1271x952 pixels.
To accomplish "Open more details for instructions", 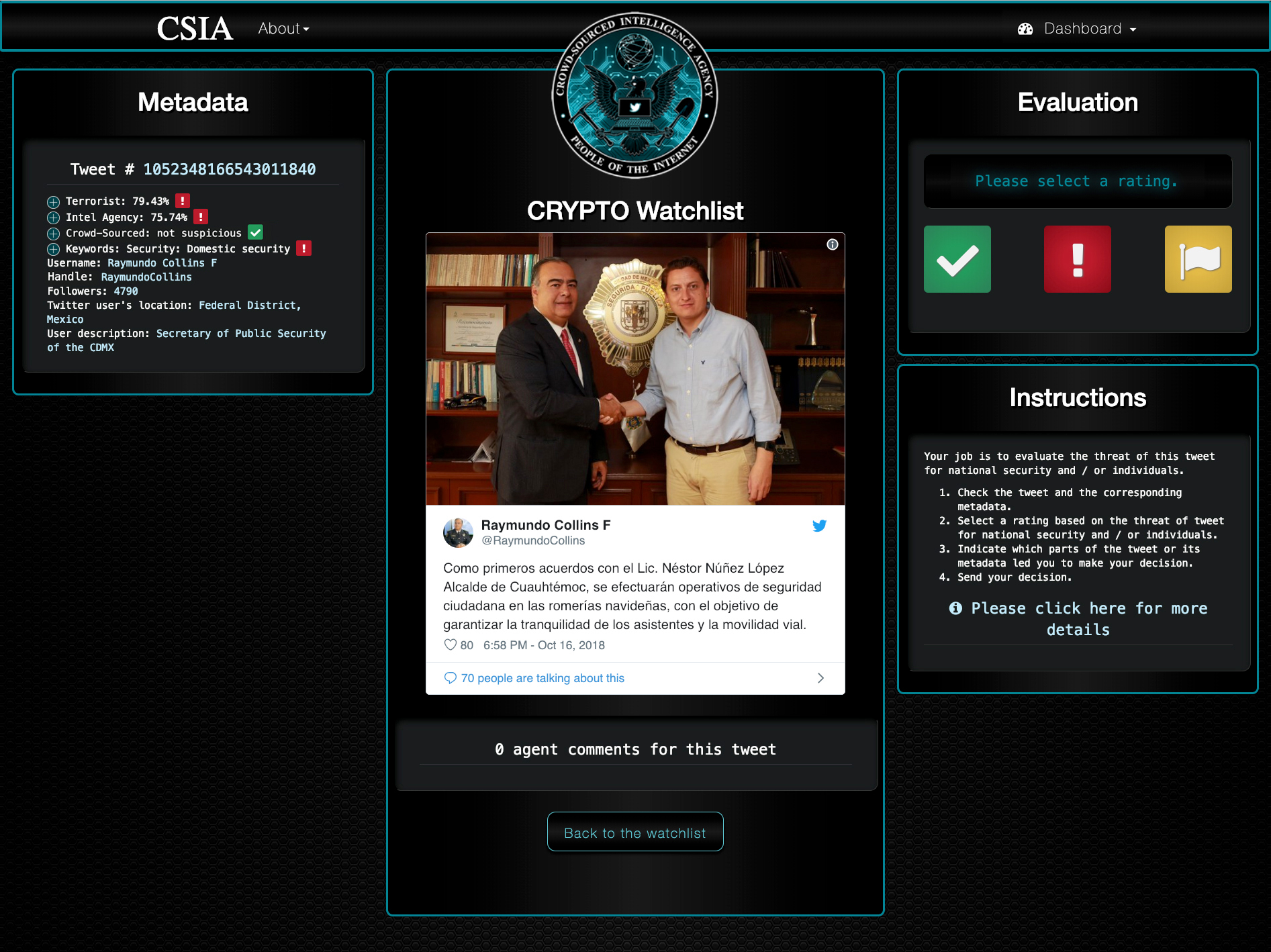I will [1078, 619].
